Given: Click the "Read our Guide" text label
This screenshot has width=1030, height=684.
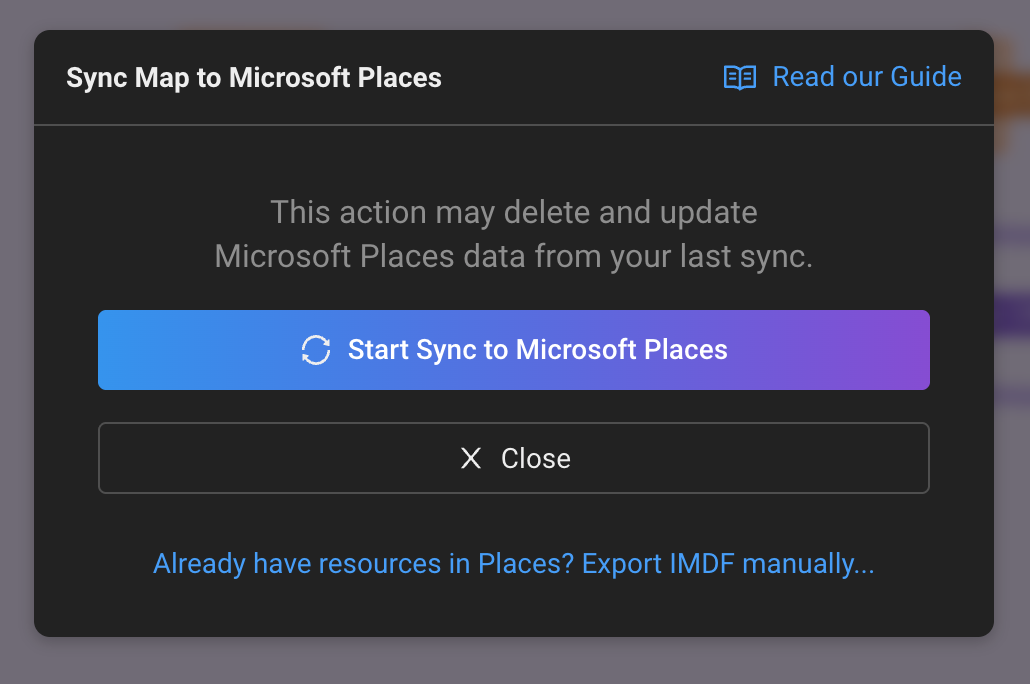Looking at the screenshot, I should pos(867,77).
